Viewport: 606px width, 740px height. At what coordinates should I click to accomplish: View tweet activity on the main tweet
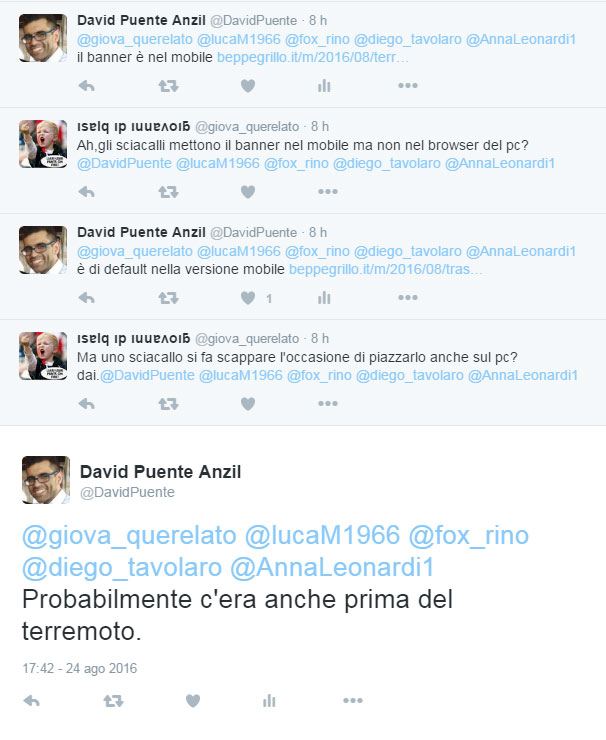click(269, 701)
